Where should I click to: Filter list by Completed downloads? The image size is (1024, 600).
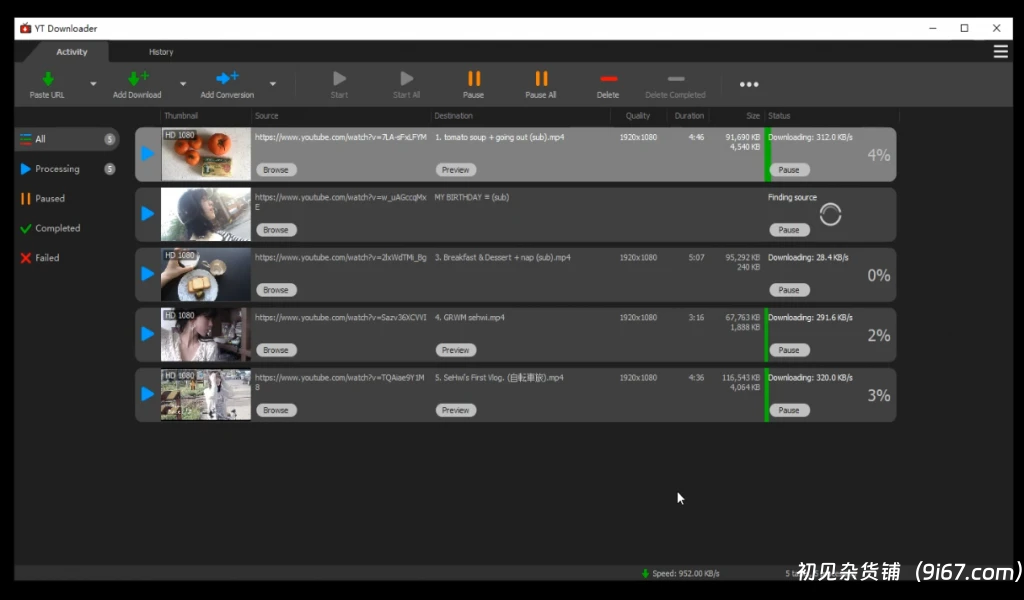pos(57,228)
